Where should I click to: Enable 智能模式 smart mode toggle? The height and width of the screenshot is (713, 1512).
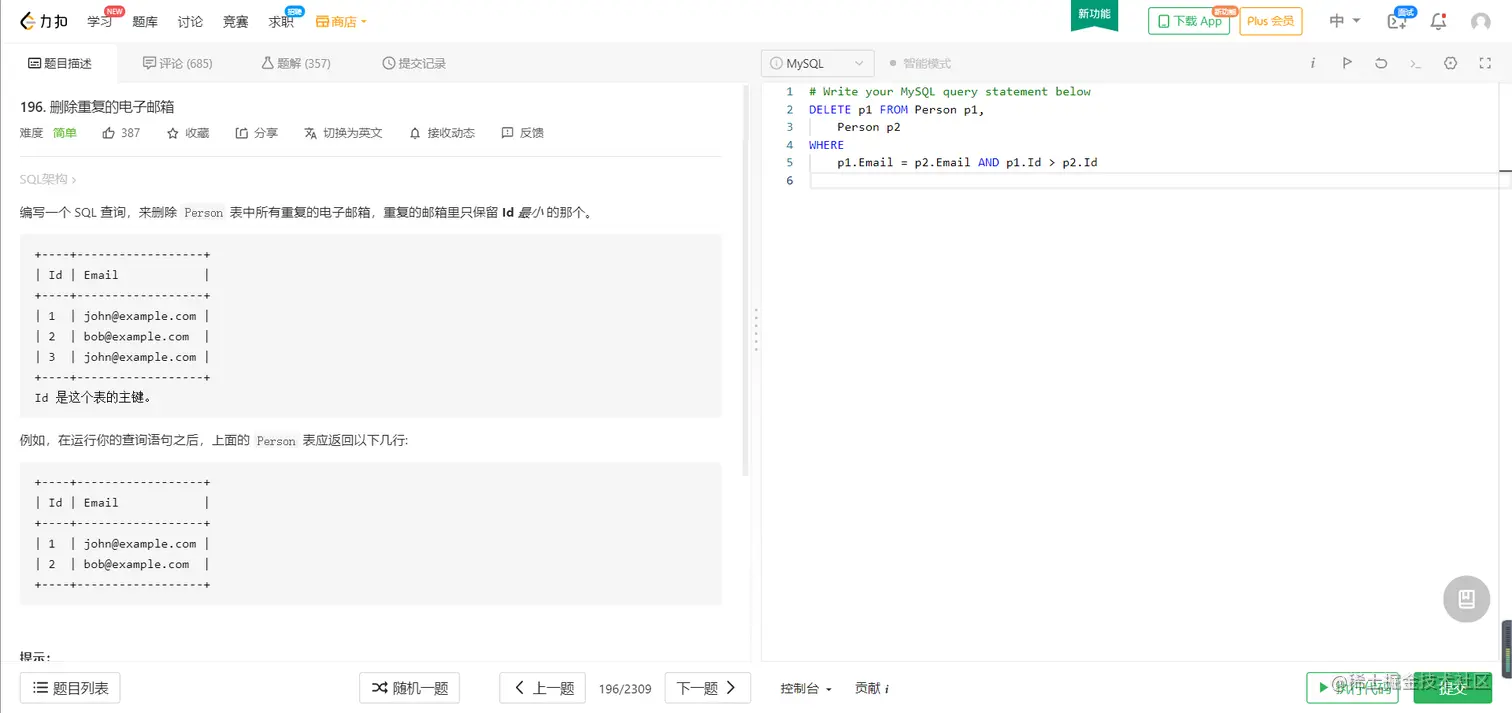pos(916,62)
